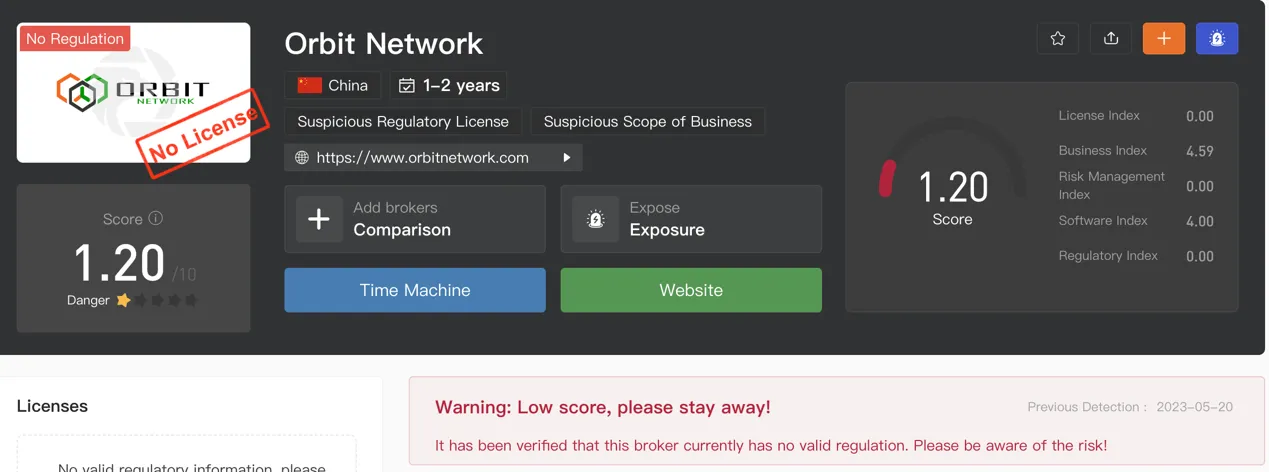The width and height of the screenshot is (1269, 472).
Task: Click the Orbit Network logo thumbnail
Action: 133,92
